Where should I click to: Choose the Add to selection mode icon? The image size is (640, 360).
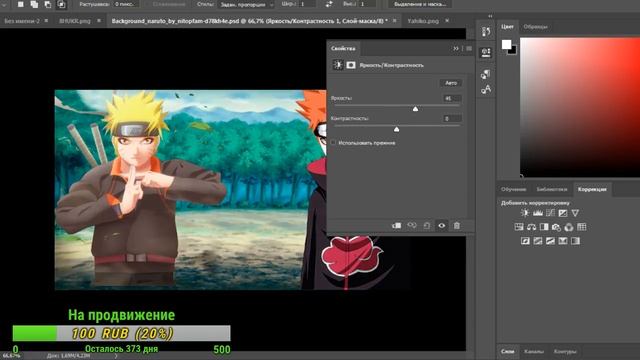click(x=34, y=4)
